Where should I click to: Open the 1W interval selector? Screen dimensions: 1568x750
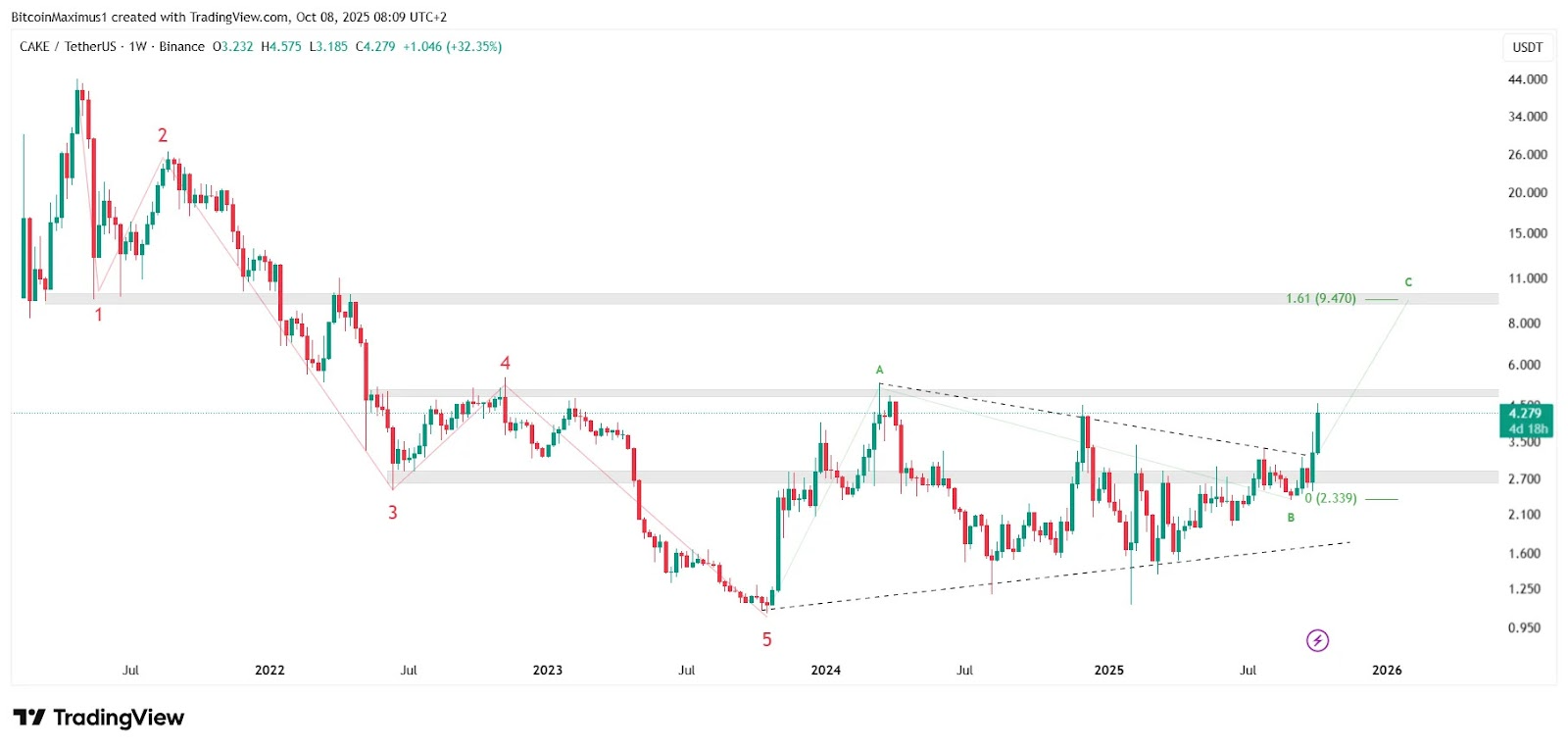138,47
